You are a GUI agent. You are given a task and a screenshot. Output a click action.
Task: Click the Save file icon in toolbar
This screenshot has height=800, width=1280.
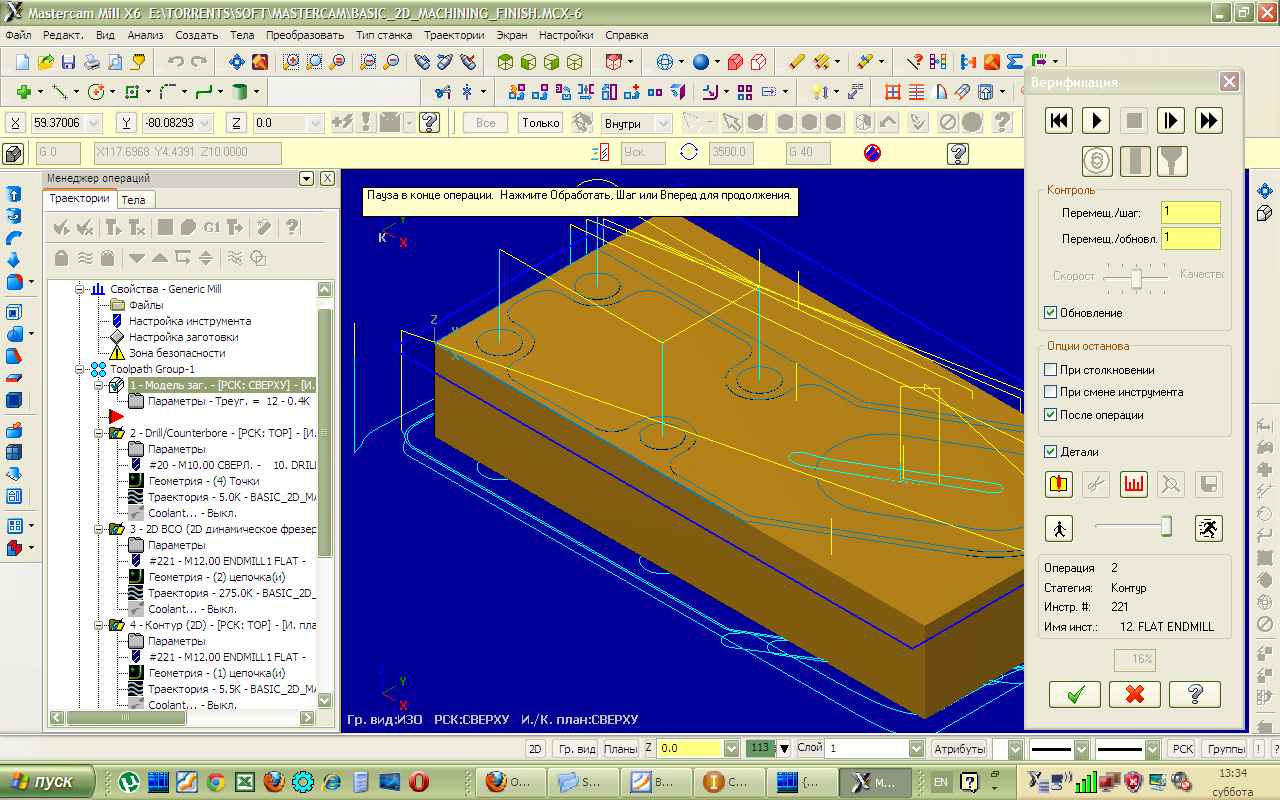pyautogui.click(x=69, y=62)
